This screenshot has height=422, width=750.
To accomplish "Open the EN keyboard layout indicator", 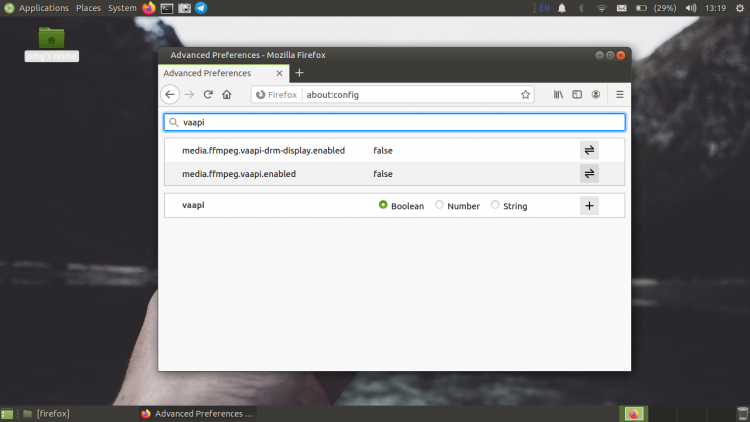I will pos(544,8).
